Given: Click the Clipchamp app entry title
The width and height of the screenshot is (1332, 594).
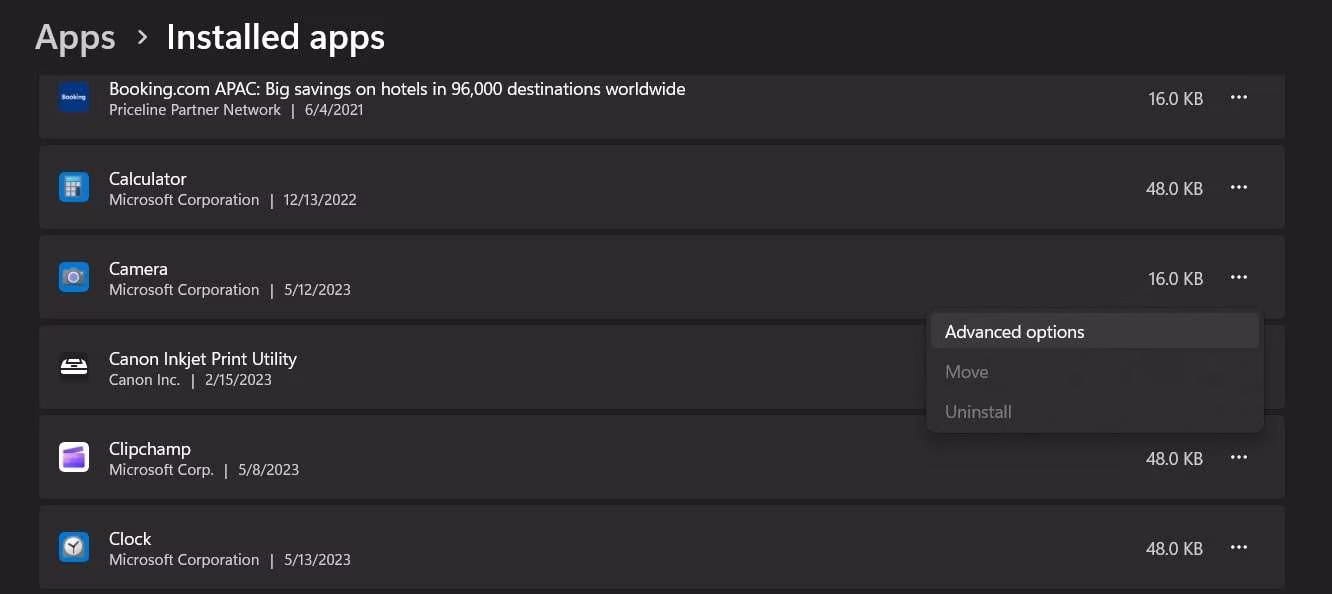Looking at the screenshot, I should pos(150,449).
